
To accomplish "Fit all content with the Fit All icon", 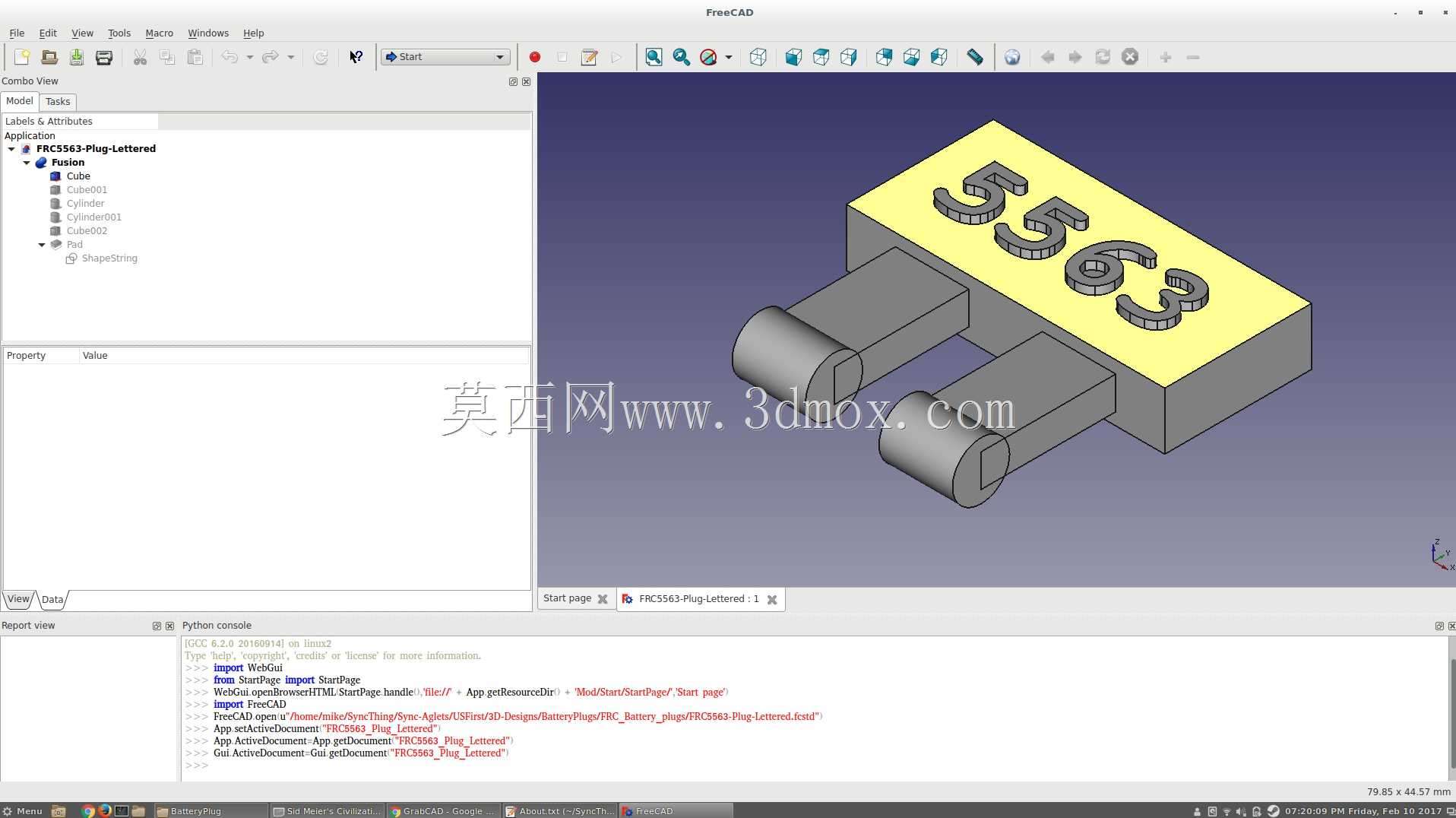I will tap(654, 57).
